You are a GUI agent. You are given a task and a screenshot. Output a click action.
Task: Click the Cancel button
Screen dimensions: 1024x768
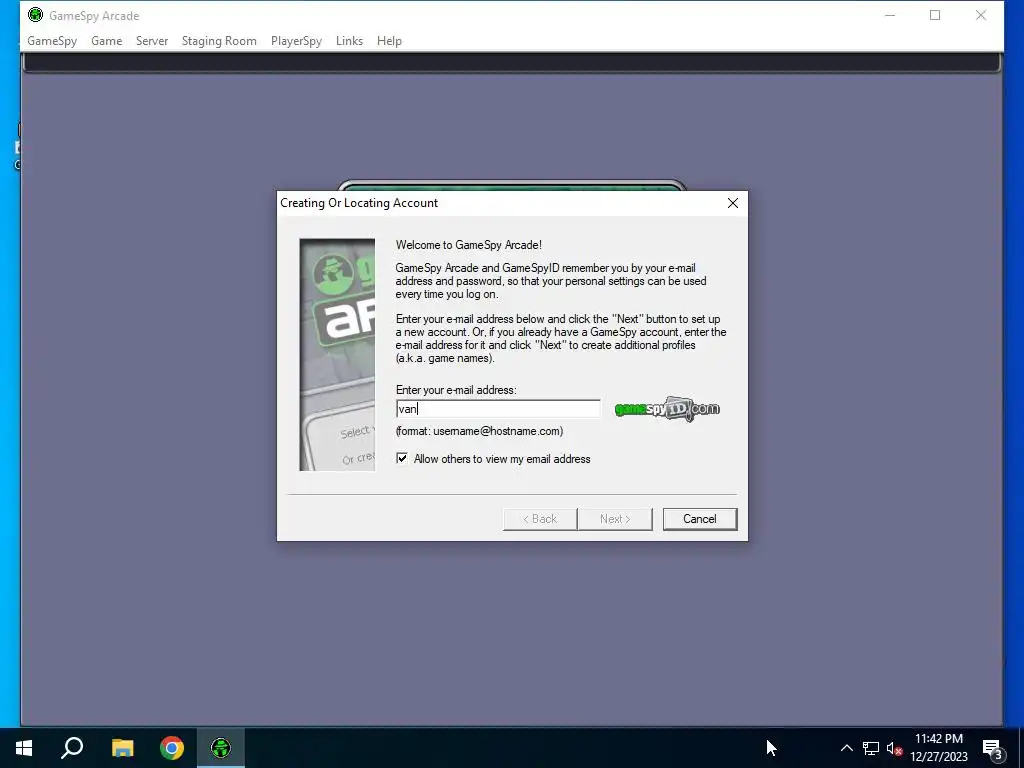tap(699, 519)
